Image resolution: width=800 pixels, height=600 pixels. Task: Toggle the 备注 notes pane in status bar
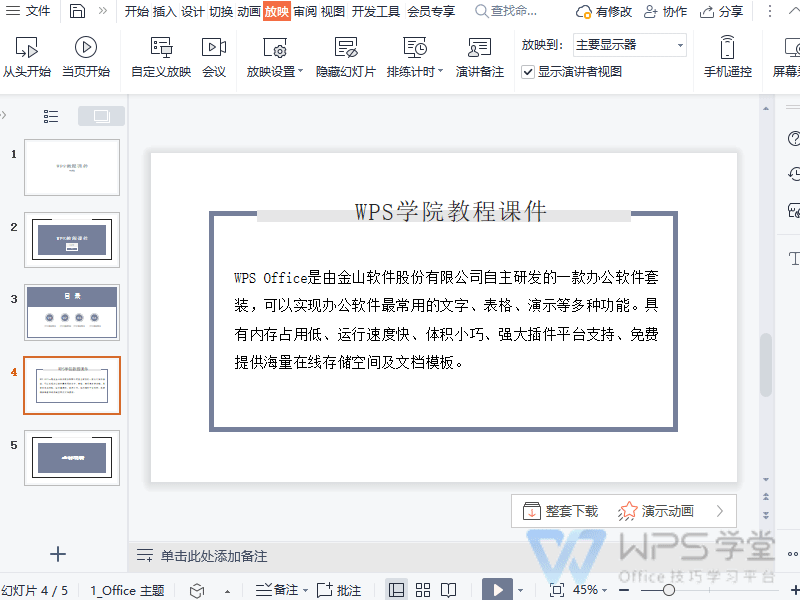coord(277,590)
